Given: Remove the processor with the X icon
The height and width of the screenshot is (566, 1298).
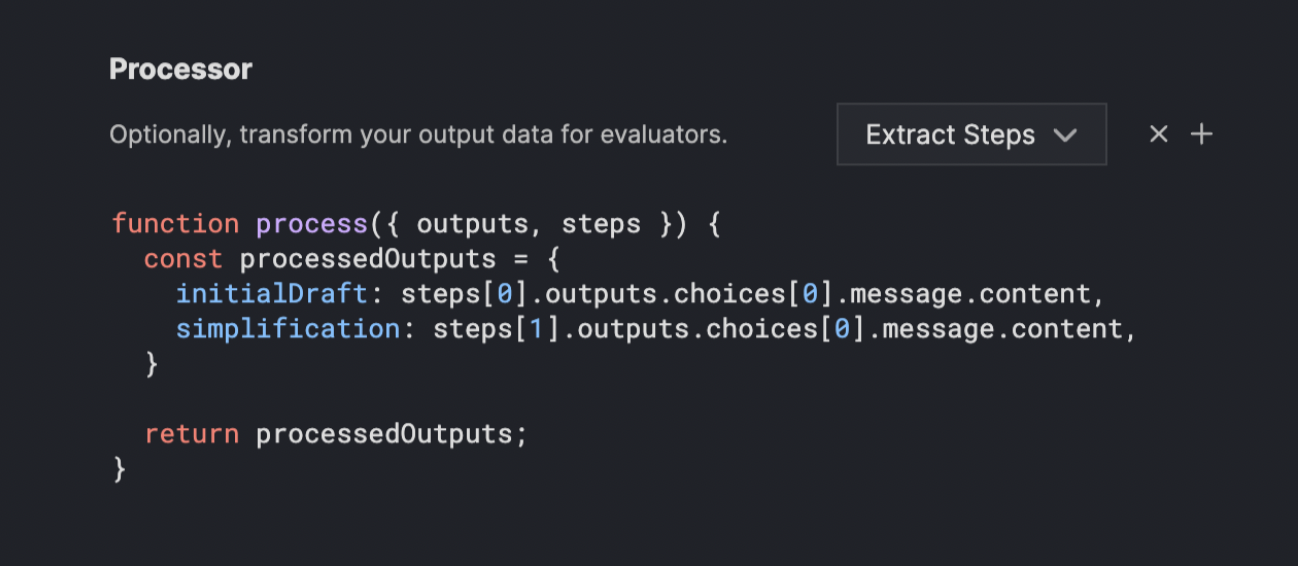Looking at the screenshot, I should [x=1158, y=134].
